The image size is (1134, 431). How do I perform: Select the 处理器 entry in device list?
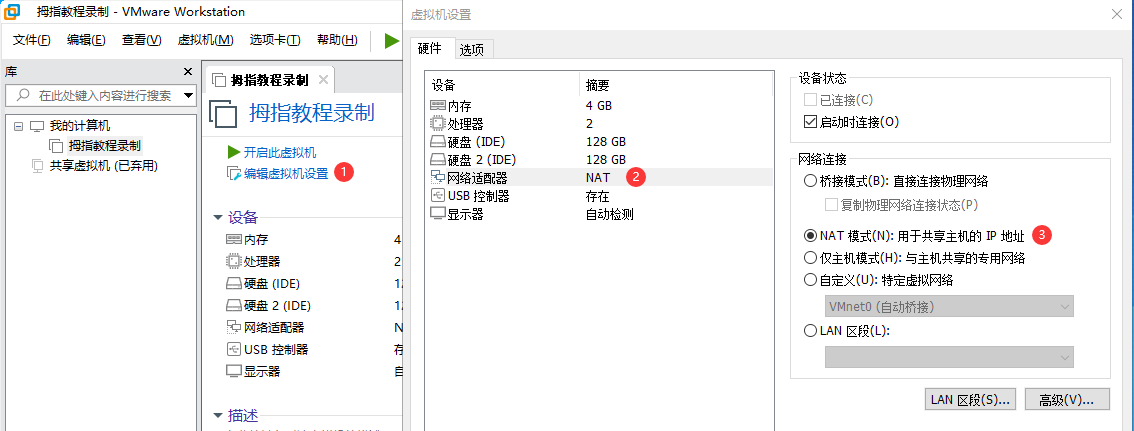(x=465, y=123)
